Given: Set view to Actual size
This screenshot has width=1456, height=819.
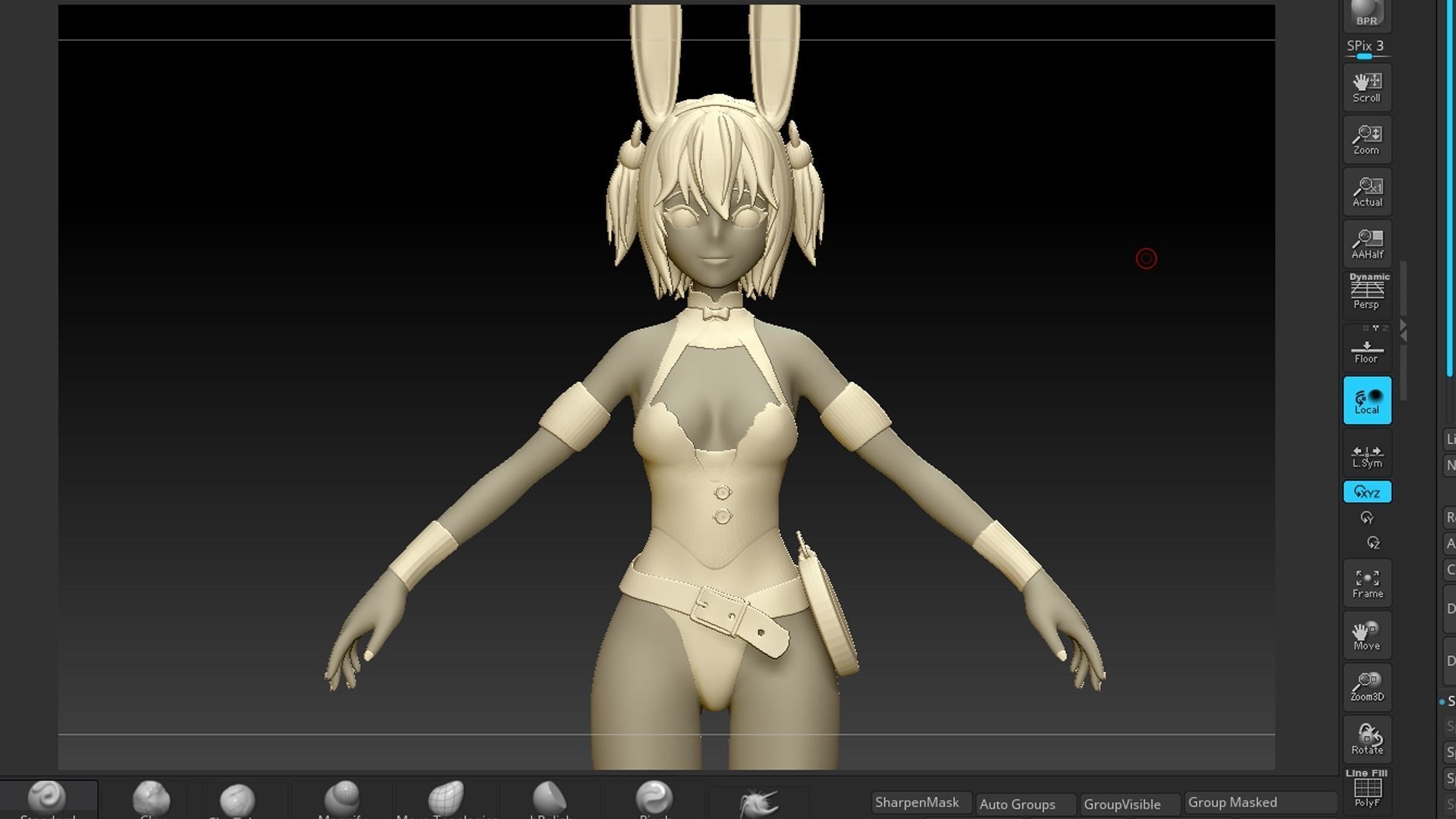Looking at the screenshot, I should (x=1367, y=192).
